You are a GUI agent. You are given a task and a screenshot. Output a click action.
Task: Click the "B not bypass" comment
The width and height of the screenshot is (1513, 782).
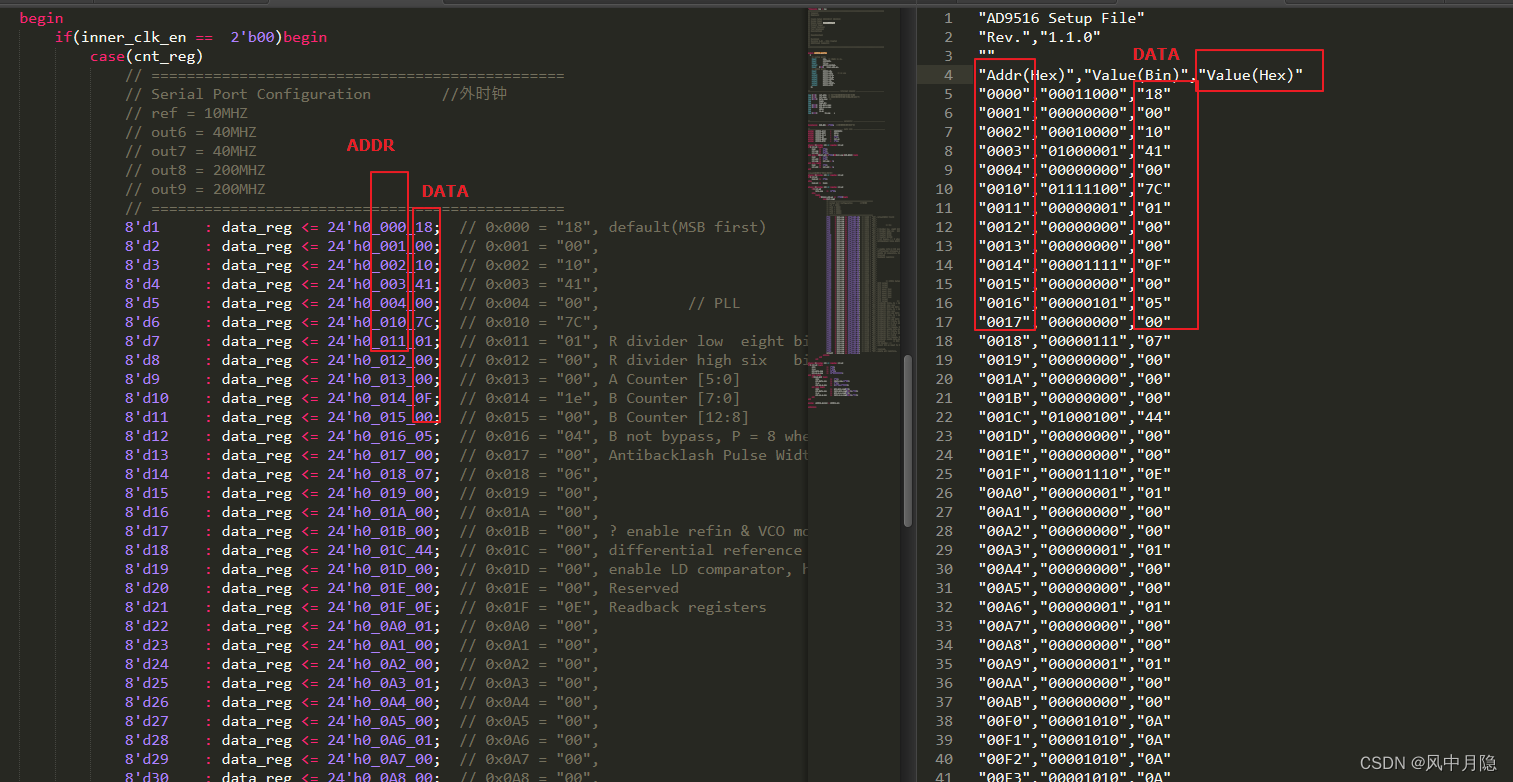661,436
